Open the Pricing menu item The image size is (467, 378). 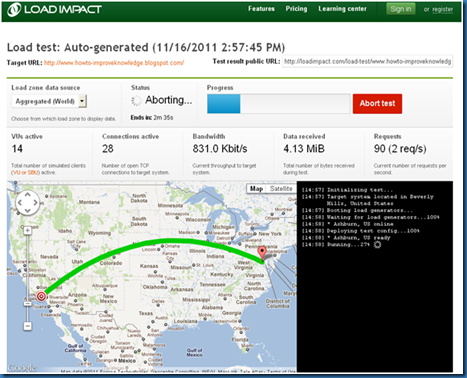pos(296,9)
